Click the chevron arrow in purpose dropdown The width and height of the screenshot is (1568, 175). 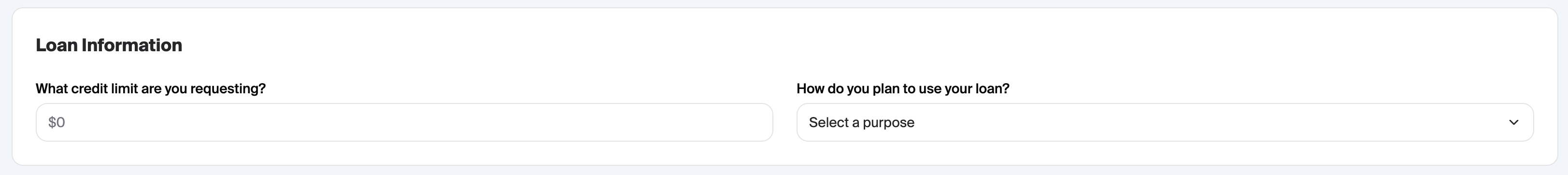pyautogui.click(x=1513, y=123)
